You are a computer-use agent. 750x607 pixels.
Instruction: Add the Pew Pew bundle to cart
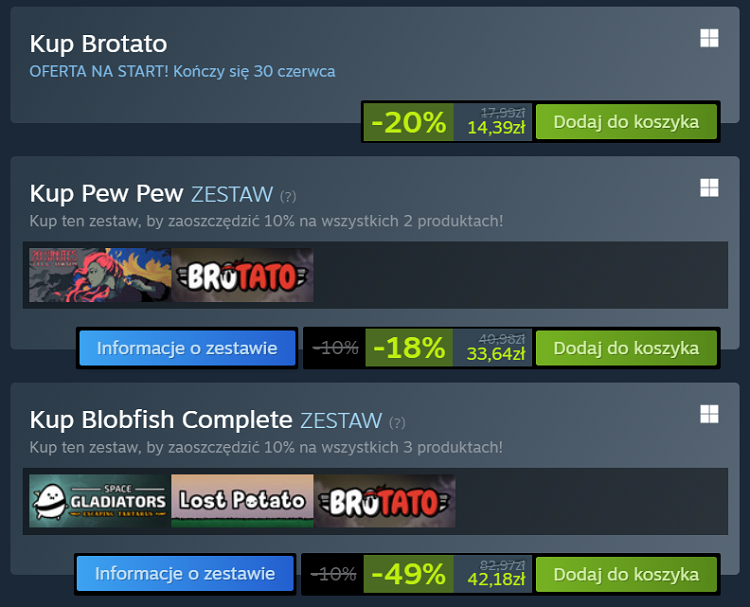[x=626, y=348]
